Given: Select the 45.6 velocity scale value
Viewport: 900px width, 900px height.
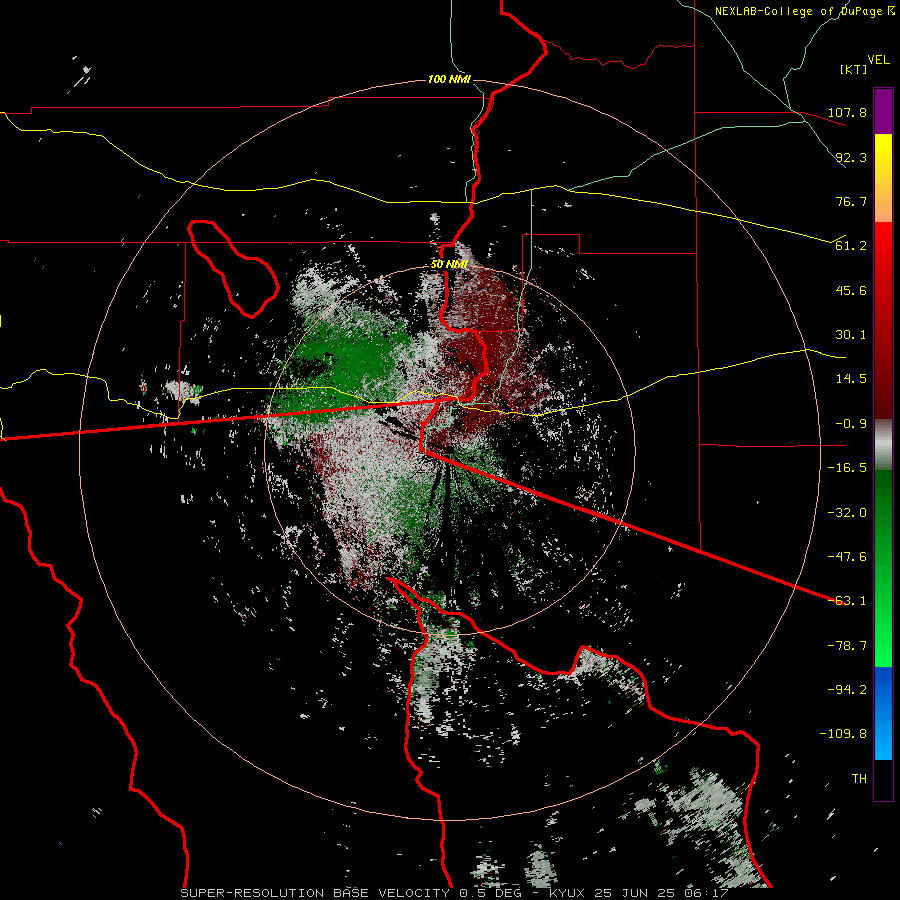Looking at the screenshot, I should click(x=851, y=290).
